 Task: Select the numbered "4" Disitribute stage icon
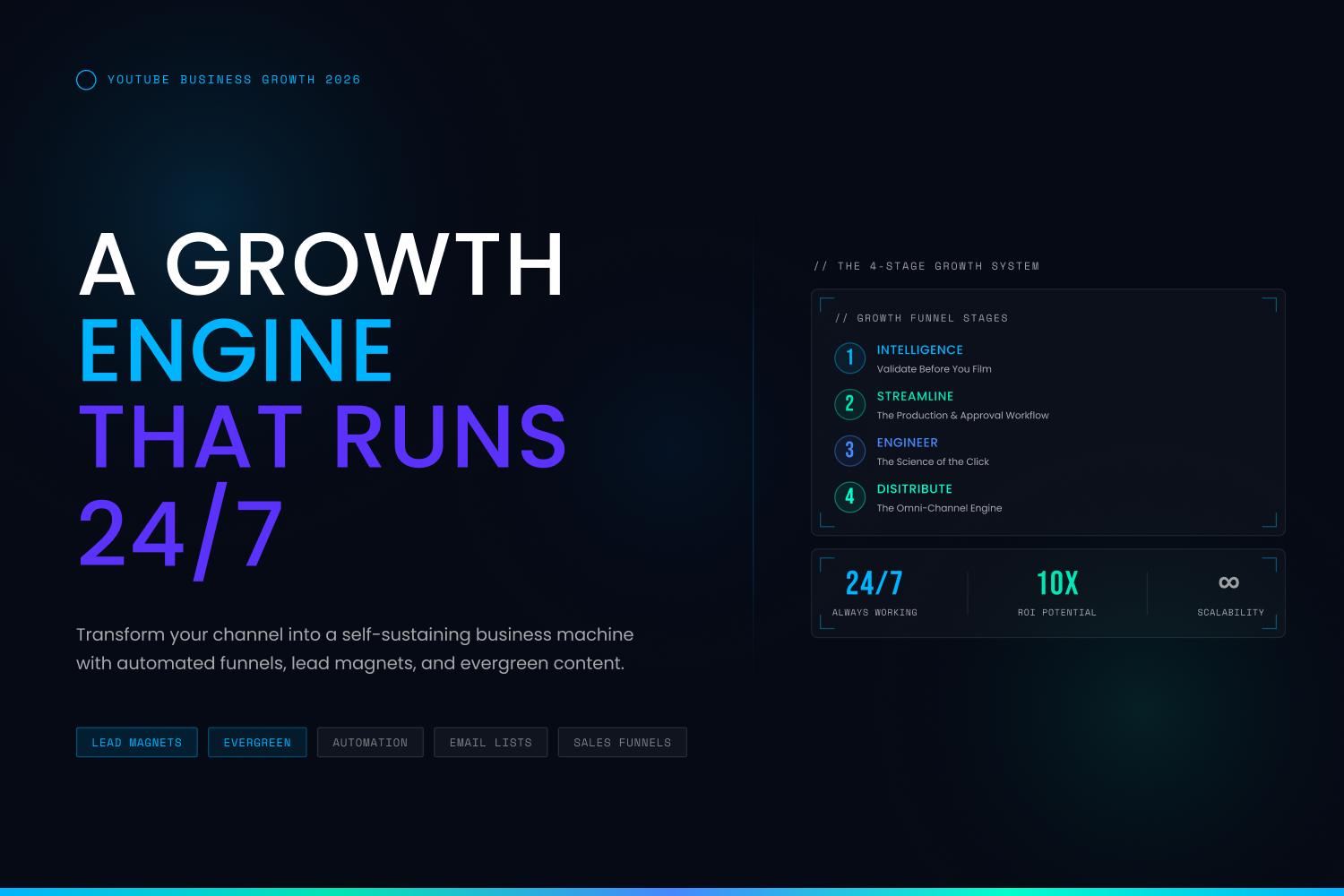850,497
